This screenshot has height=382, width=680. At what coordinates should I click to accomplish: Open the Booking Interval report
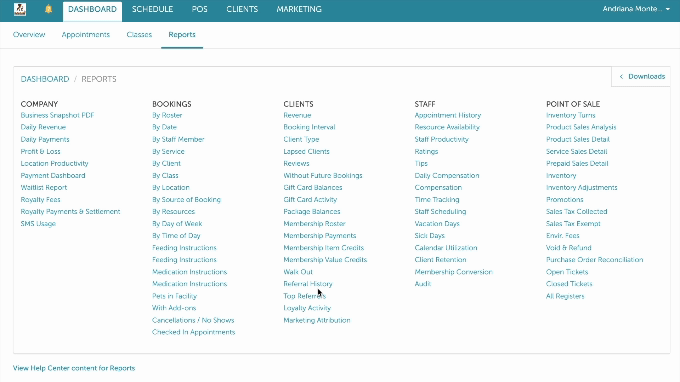click(309, 127)
